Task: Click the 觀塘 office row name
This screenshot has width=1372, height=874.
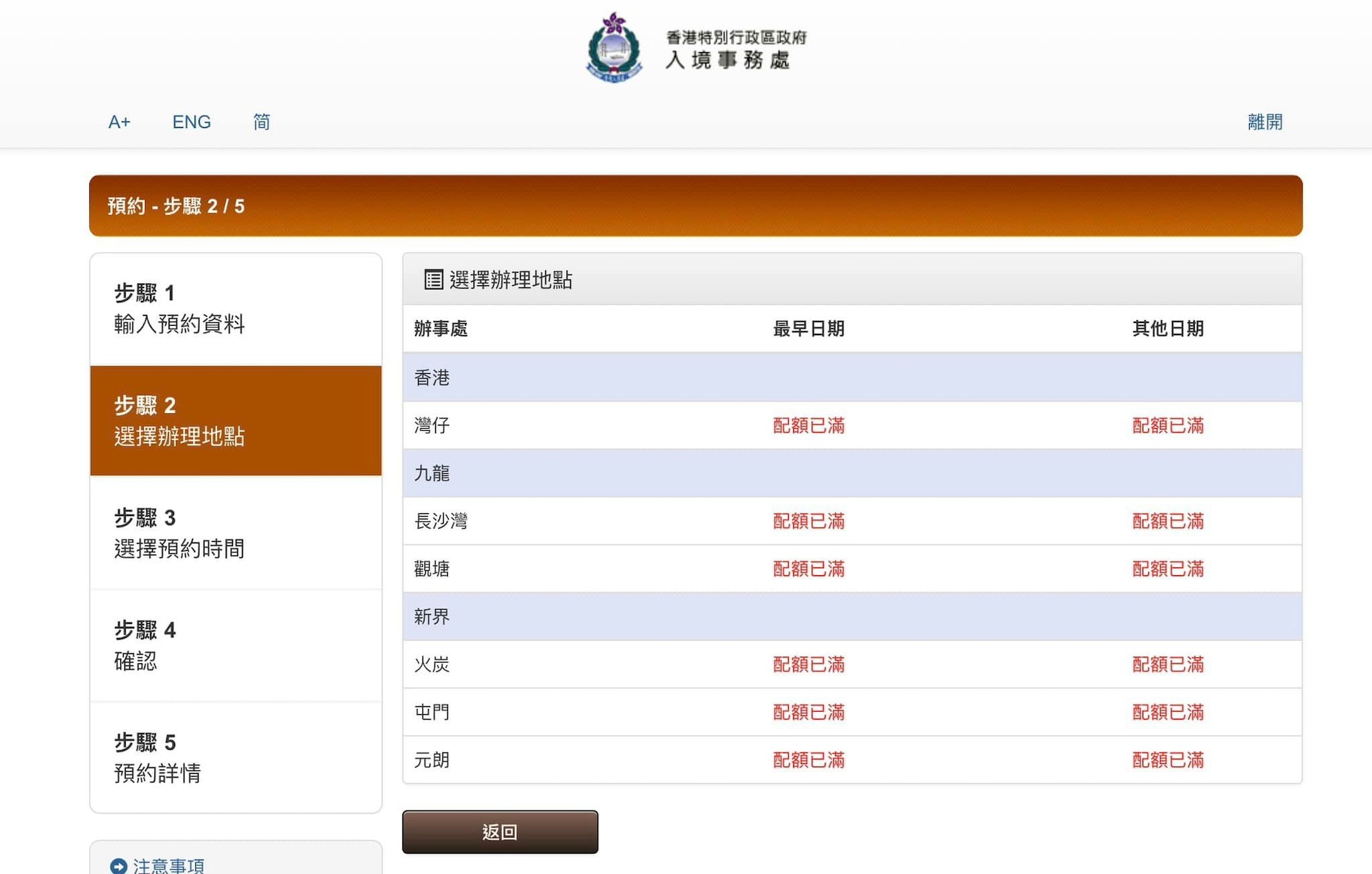Action: click(x=432, y=569)
